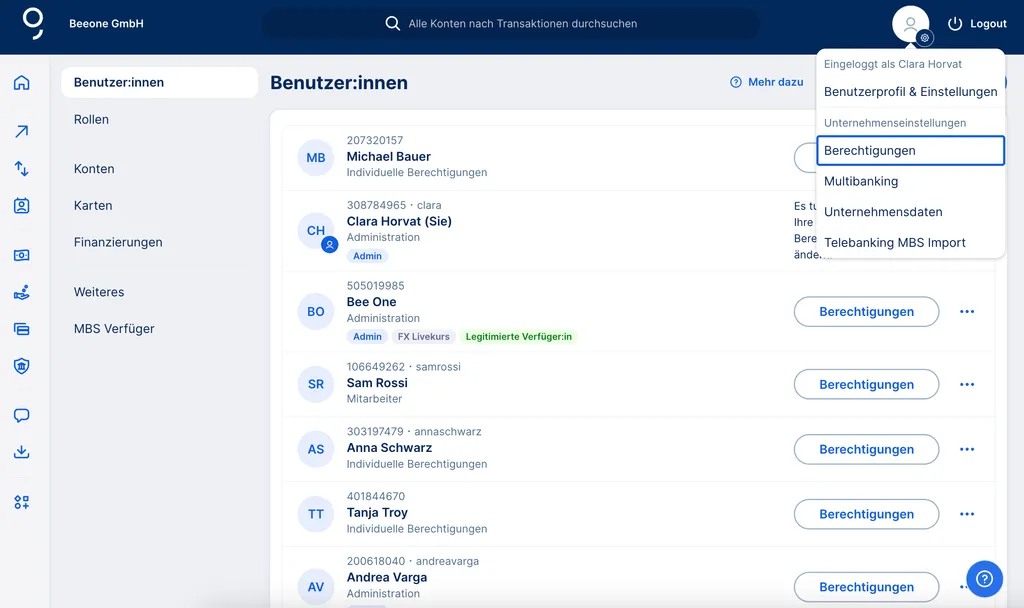
Task: Click the download icon in sidebar
Action: [21, 452]
